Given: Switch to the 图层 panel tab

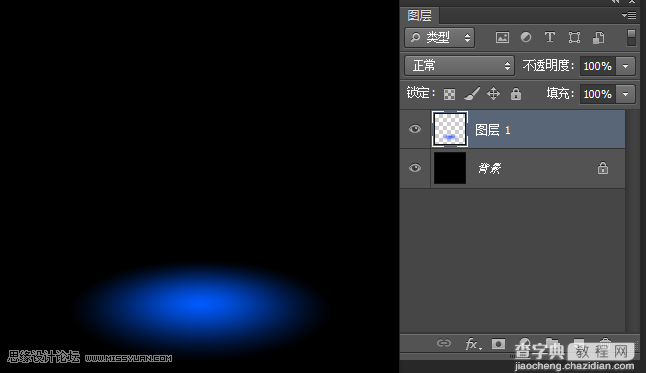Looking at the screenshot, I should click(419, 16).
